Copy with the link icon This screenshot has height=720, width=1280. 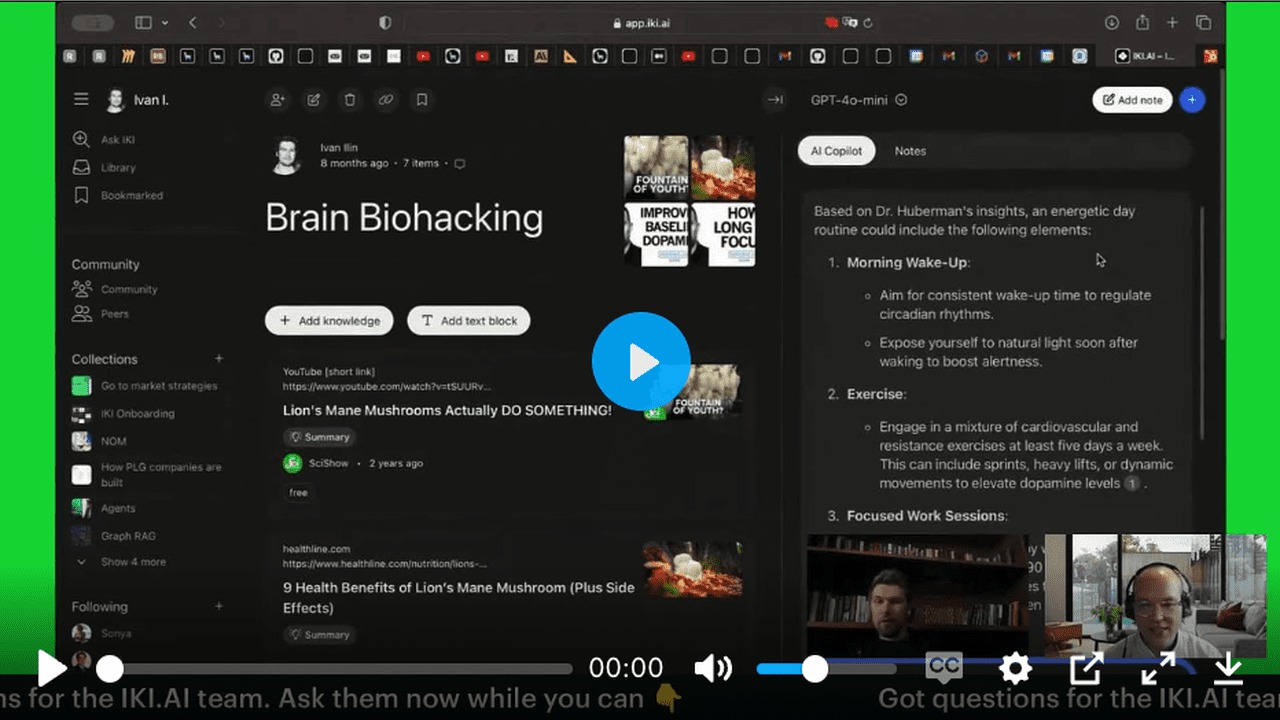pyautogui.click(x=386, y=100)
